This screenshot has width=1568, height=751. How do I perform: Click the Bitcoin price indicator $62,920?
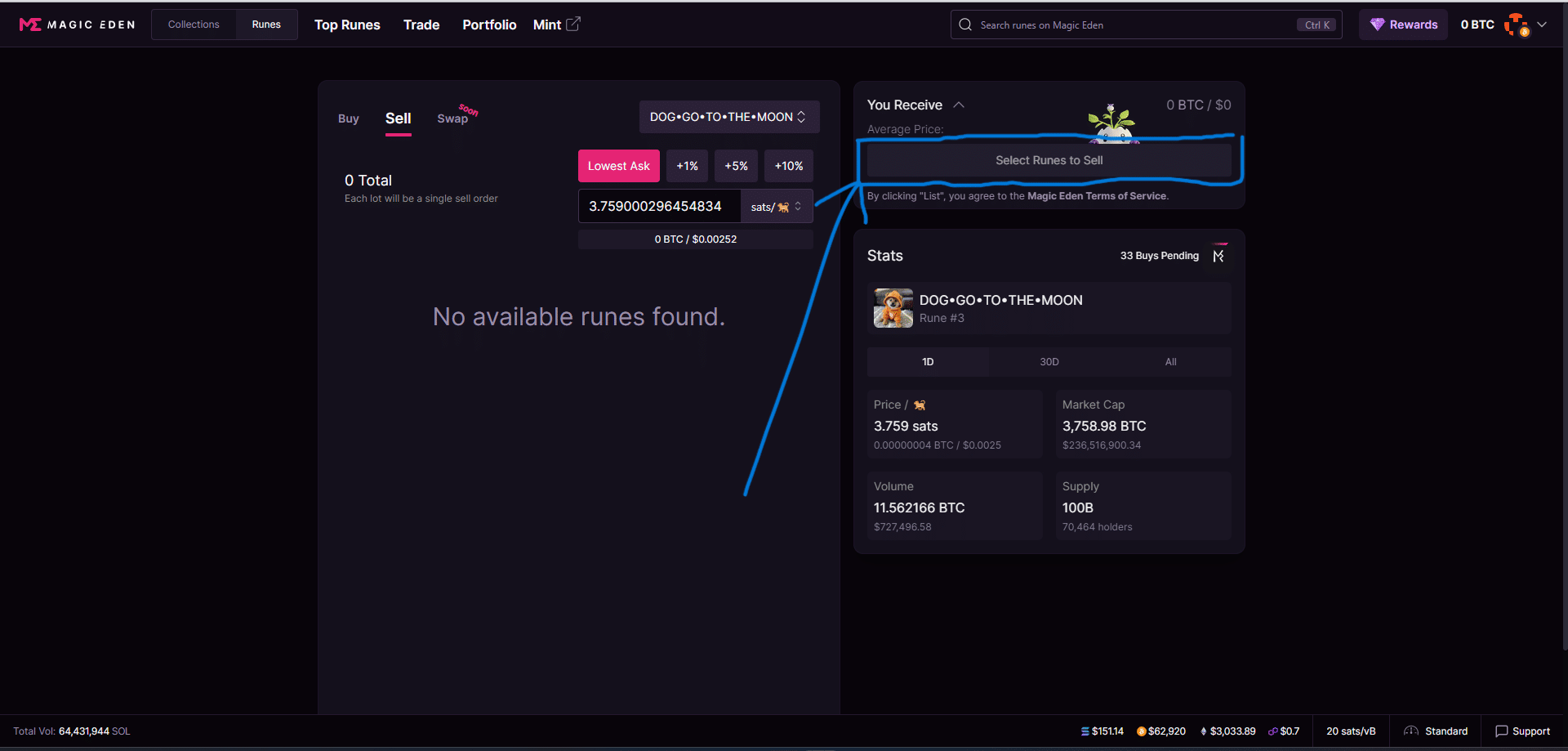click(1160, 731)
